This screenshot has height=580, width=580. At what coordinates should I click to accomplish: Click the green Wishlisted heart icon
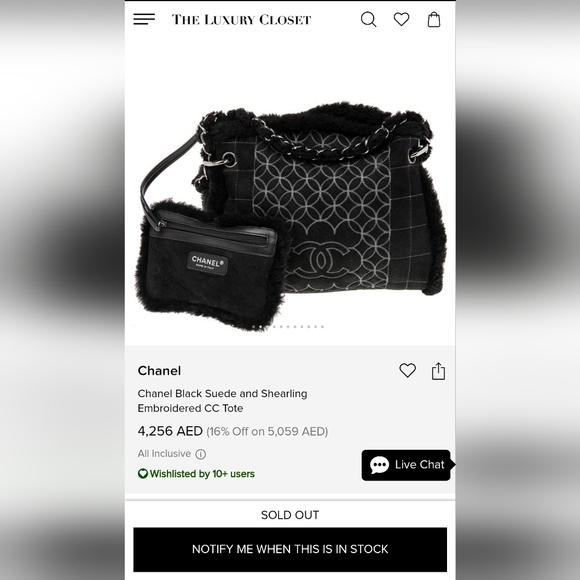click(143, 473)
